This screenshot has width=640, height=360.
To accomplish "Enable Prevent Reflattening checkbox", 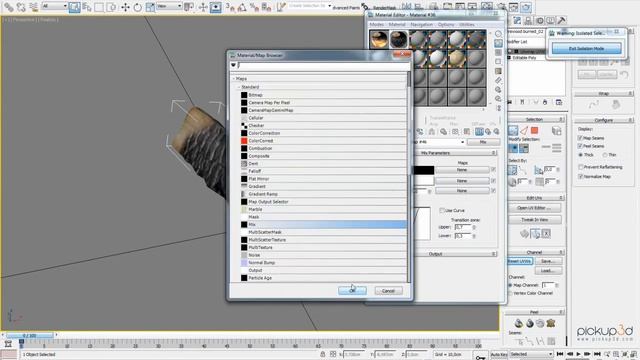I will point(580,167).
